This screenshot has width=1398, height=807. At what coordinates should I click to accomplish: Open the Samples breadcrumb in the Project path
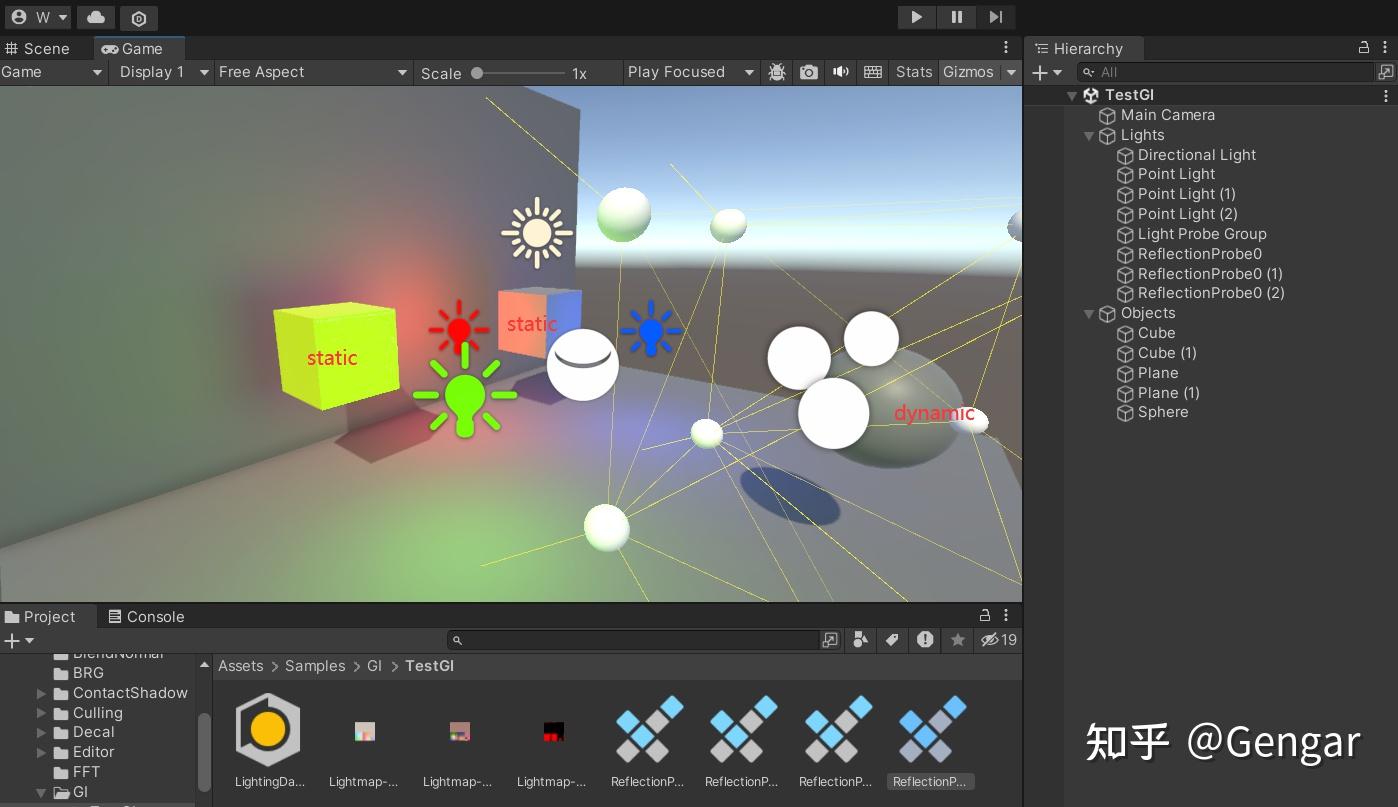pyautogui.click(x=315, y=666)
